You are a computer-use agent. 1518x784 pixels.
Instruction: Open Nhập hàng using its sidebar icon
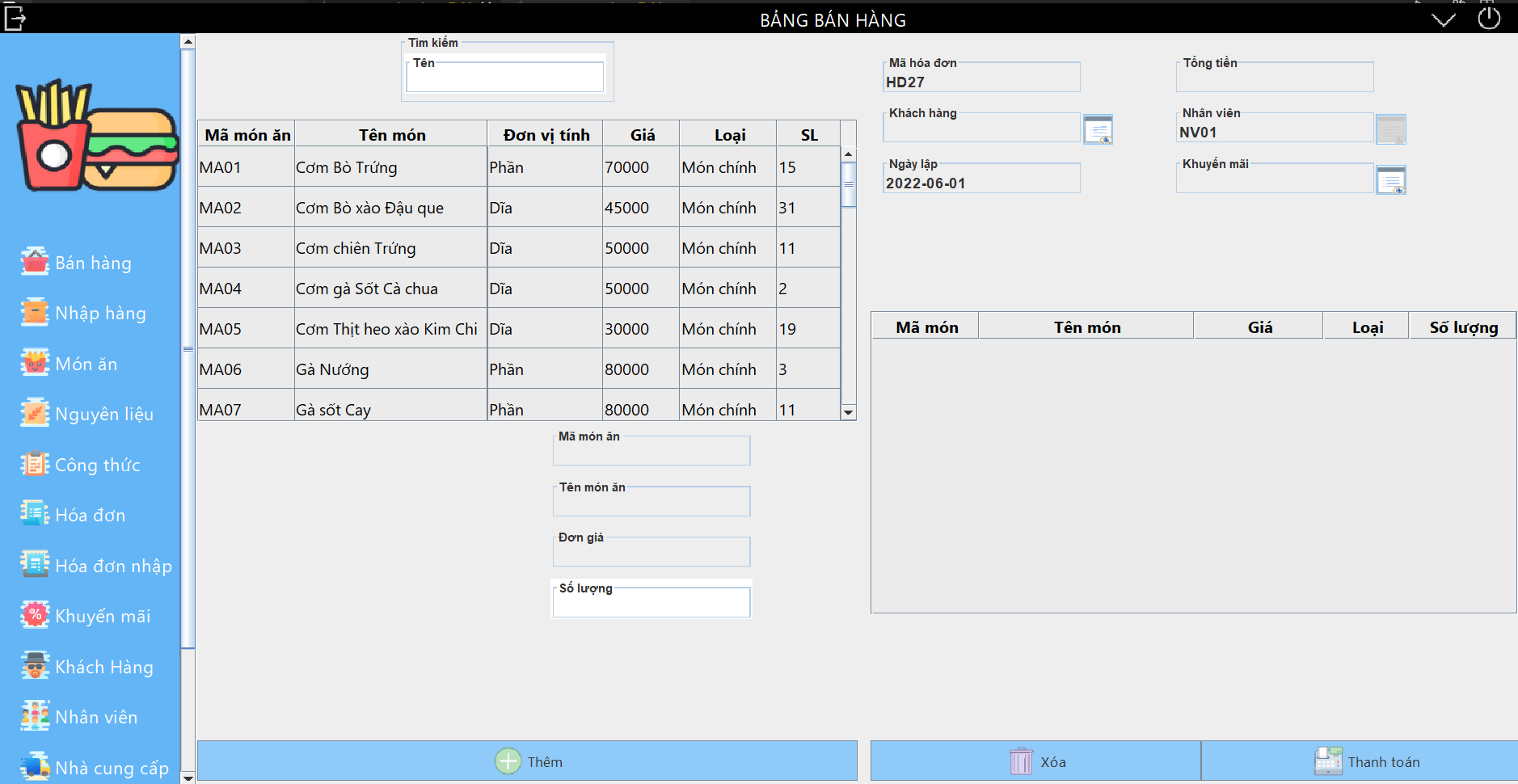pos(34,313)
